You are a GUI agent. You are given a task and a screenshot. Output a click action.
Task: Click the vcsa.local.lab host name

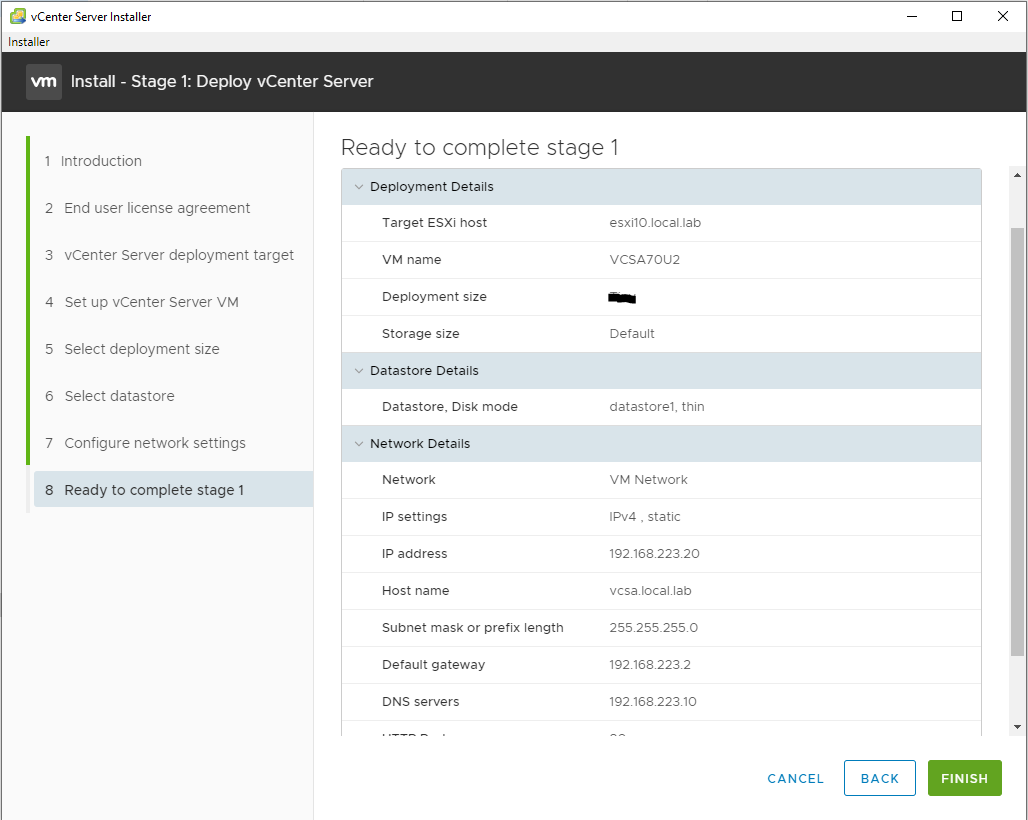click(x=650, y=591)
